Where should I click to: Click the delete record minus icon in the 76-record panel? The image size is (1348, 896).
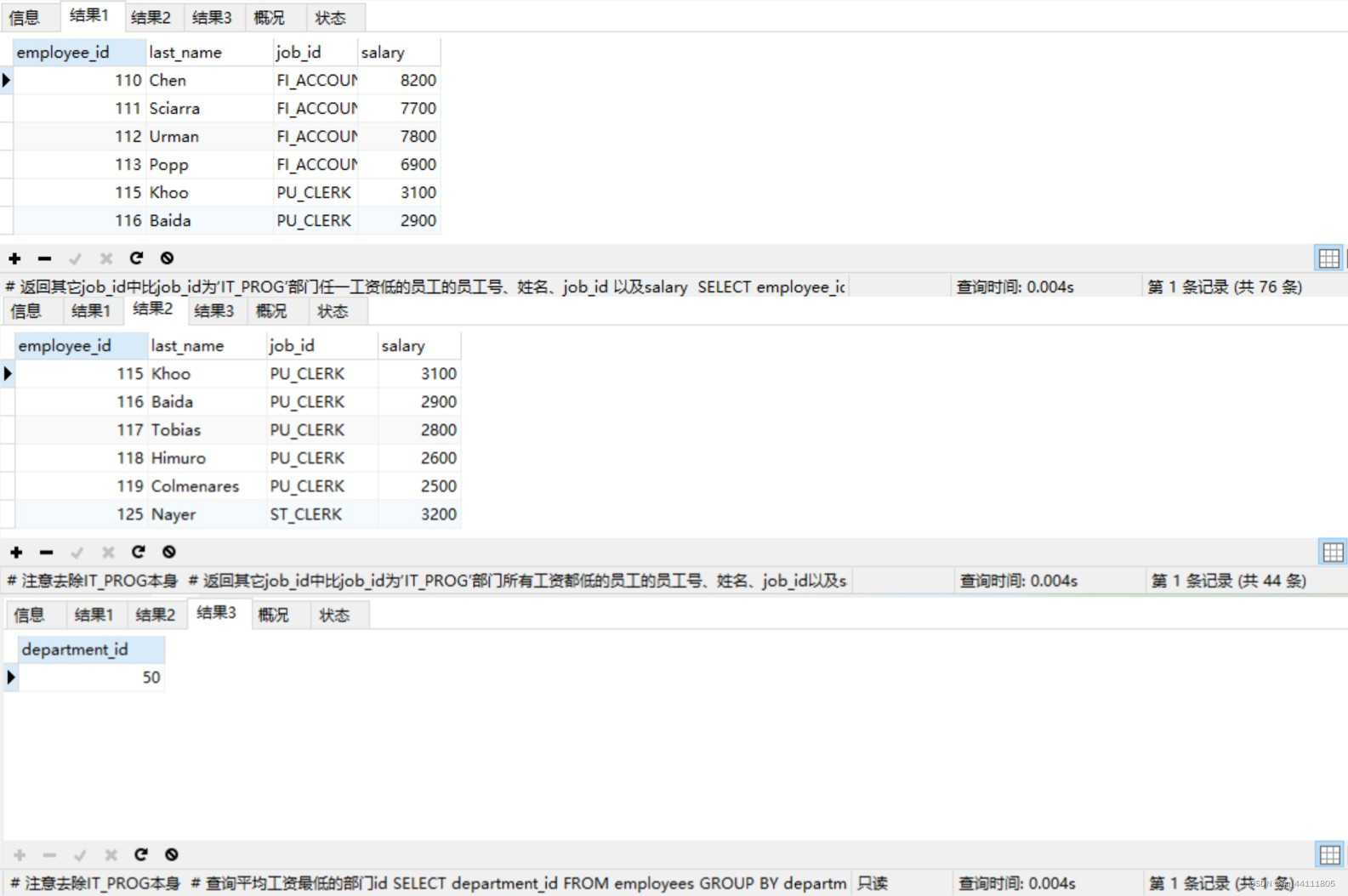point(45,258)
